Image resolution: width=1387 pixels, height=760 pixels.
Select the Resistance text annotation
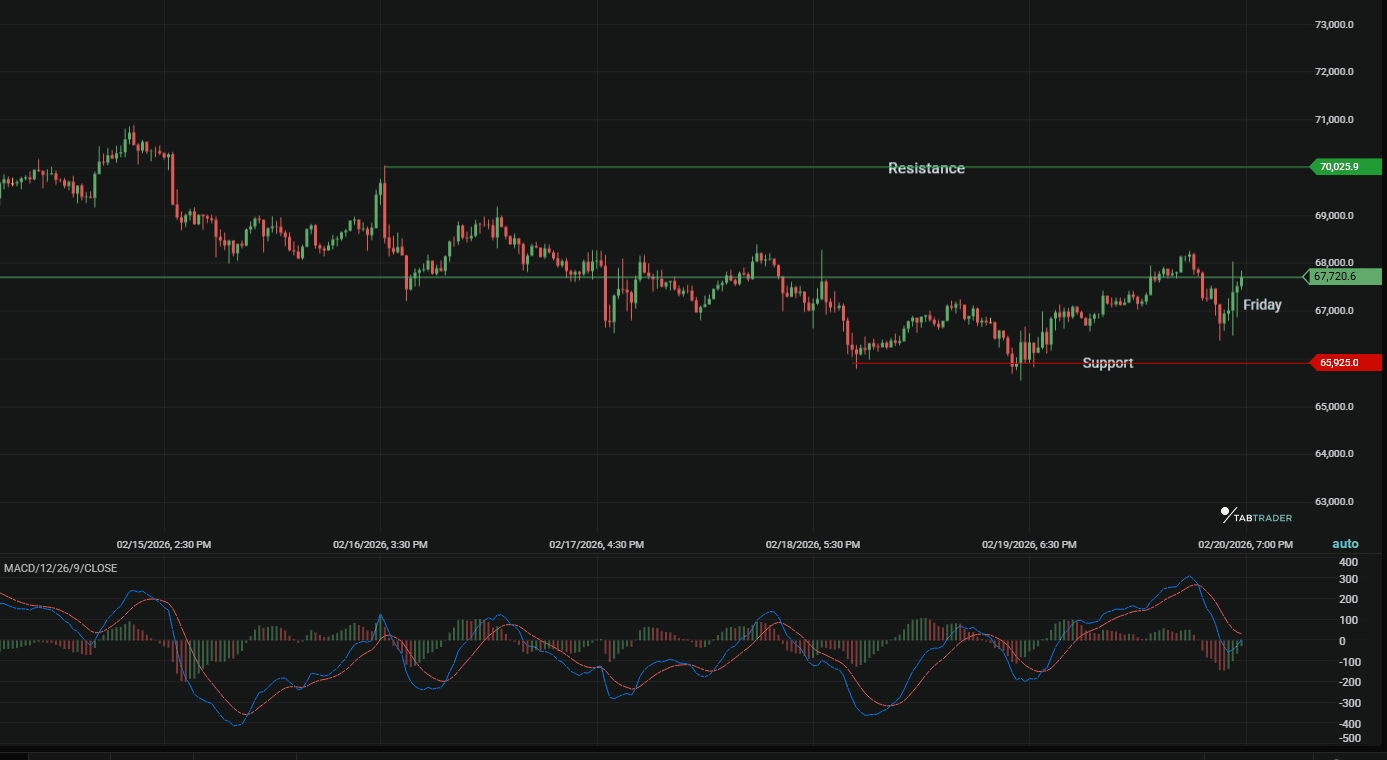tap(926, 168)
